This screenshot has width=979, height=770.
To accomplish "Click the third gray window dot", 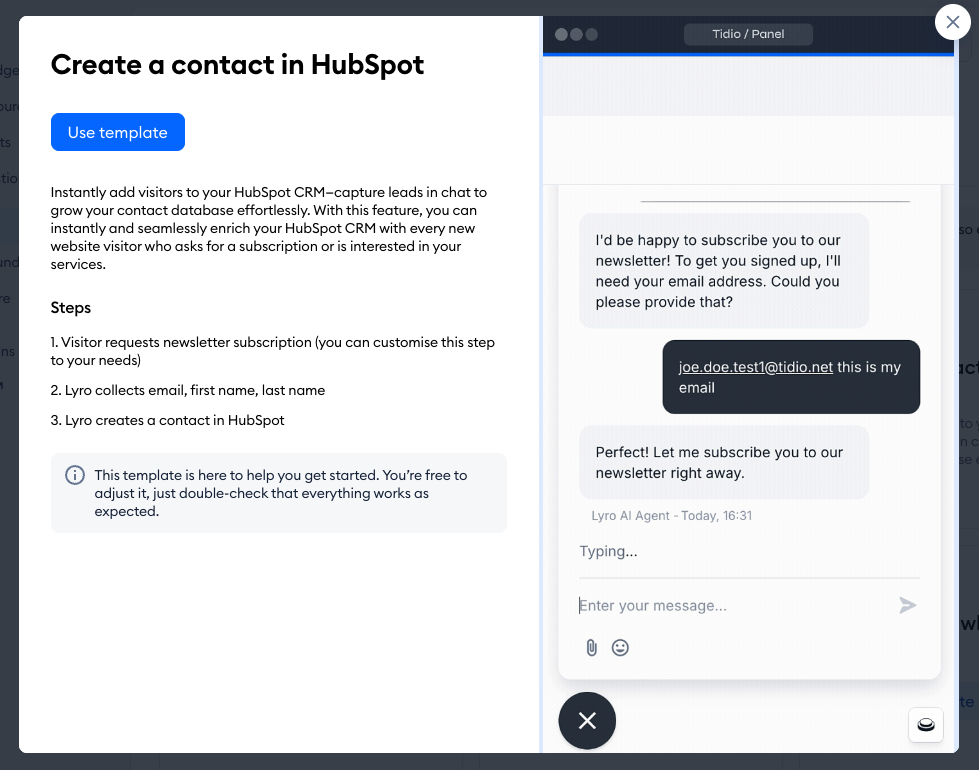I will pos(591,34).
